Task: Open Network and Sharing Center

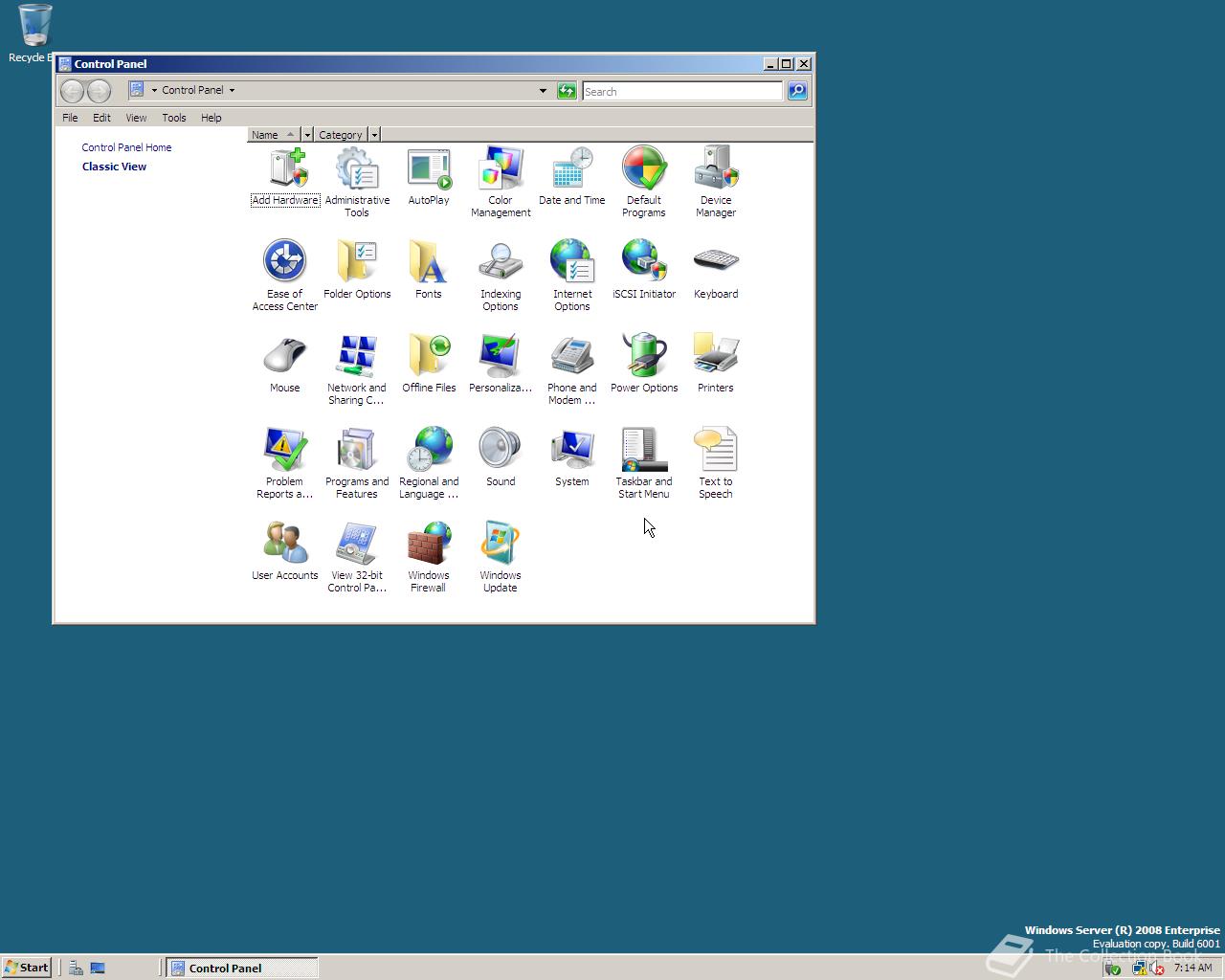Action: 357,369
